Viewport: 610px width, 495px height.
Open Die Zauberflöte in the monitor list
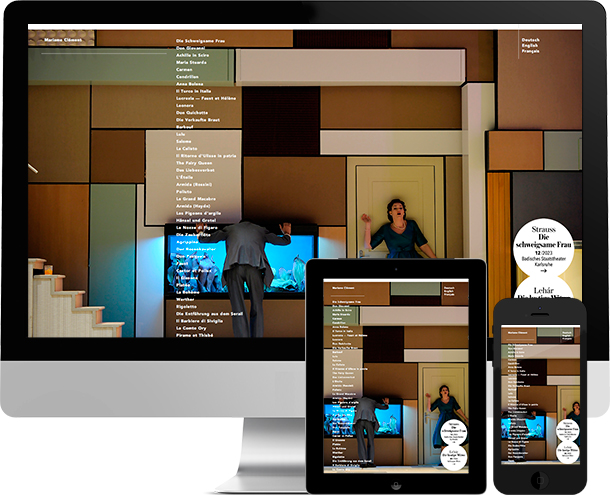coord(193,235)
